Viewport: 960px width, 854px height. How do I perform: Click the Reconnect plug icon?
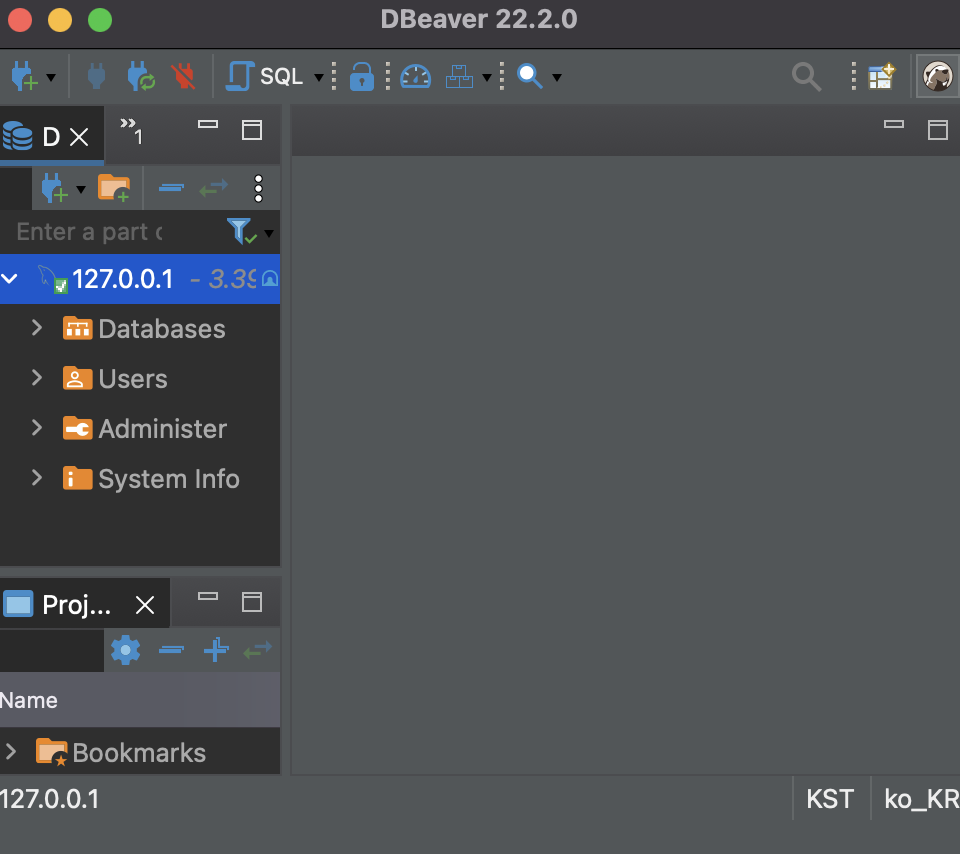[x=141, y=77]
